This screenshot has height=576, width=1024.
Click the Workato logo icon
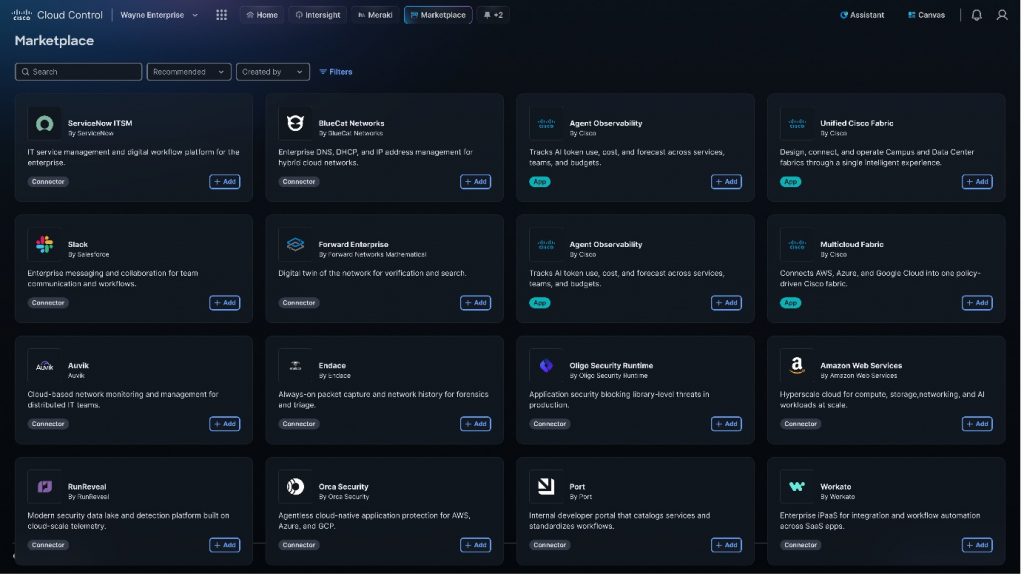(799, 488)
